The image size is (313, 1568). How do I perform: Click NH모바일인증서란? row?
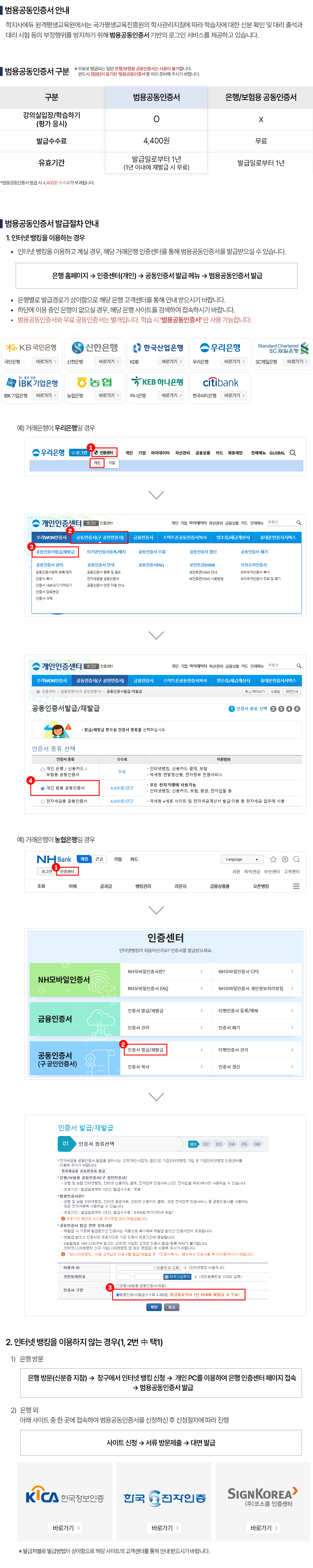click(x=165, y=971)
